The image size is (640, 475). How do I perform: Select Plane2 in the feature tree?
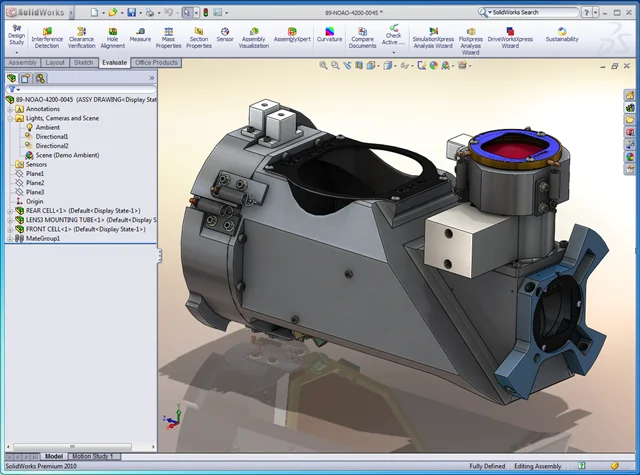(35, 183)
